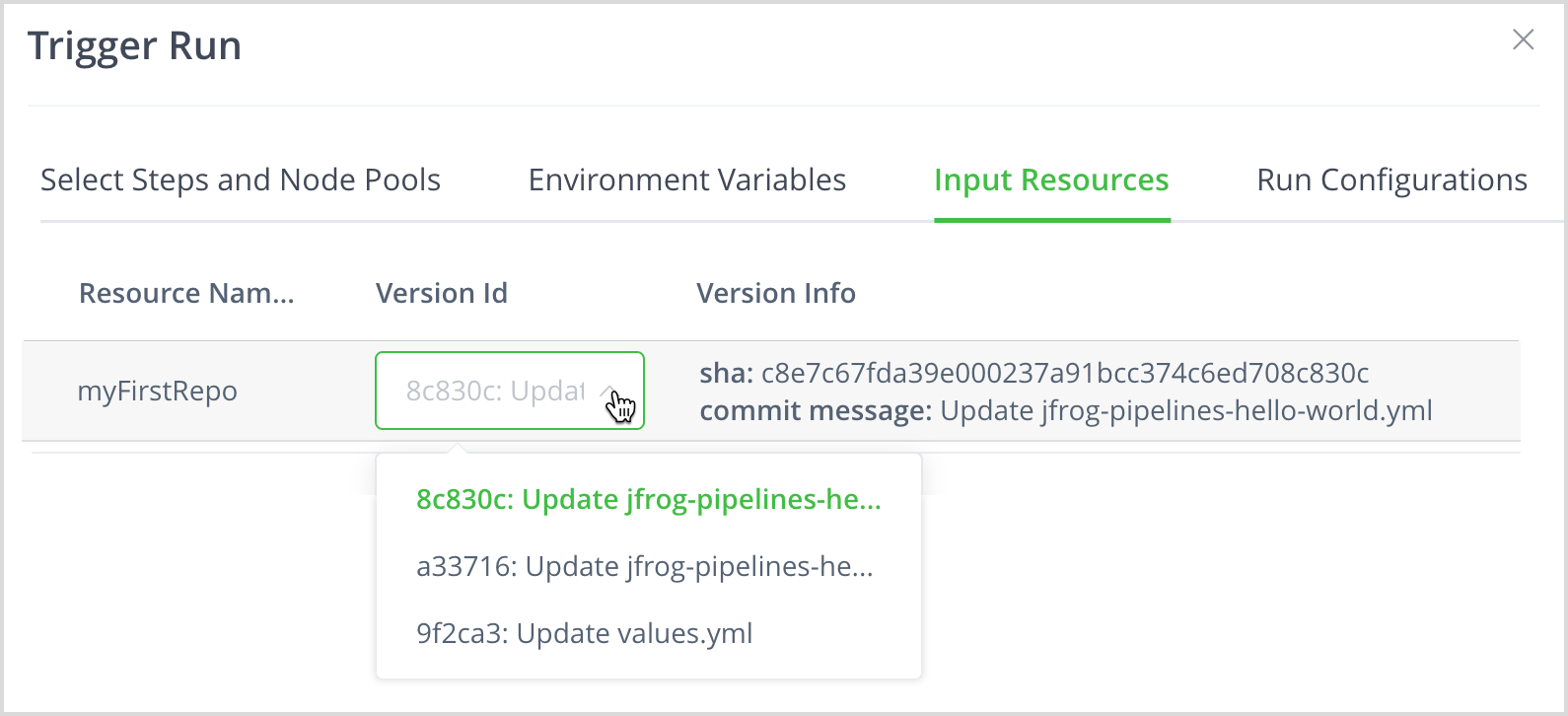
Task: Select the Input Resources tab
Action: pyautogui.click(x=1051, y=180)
